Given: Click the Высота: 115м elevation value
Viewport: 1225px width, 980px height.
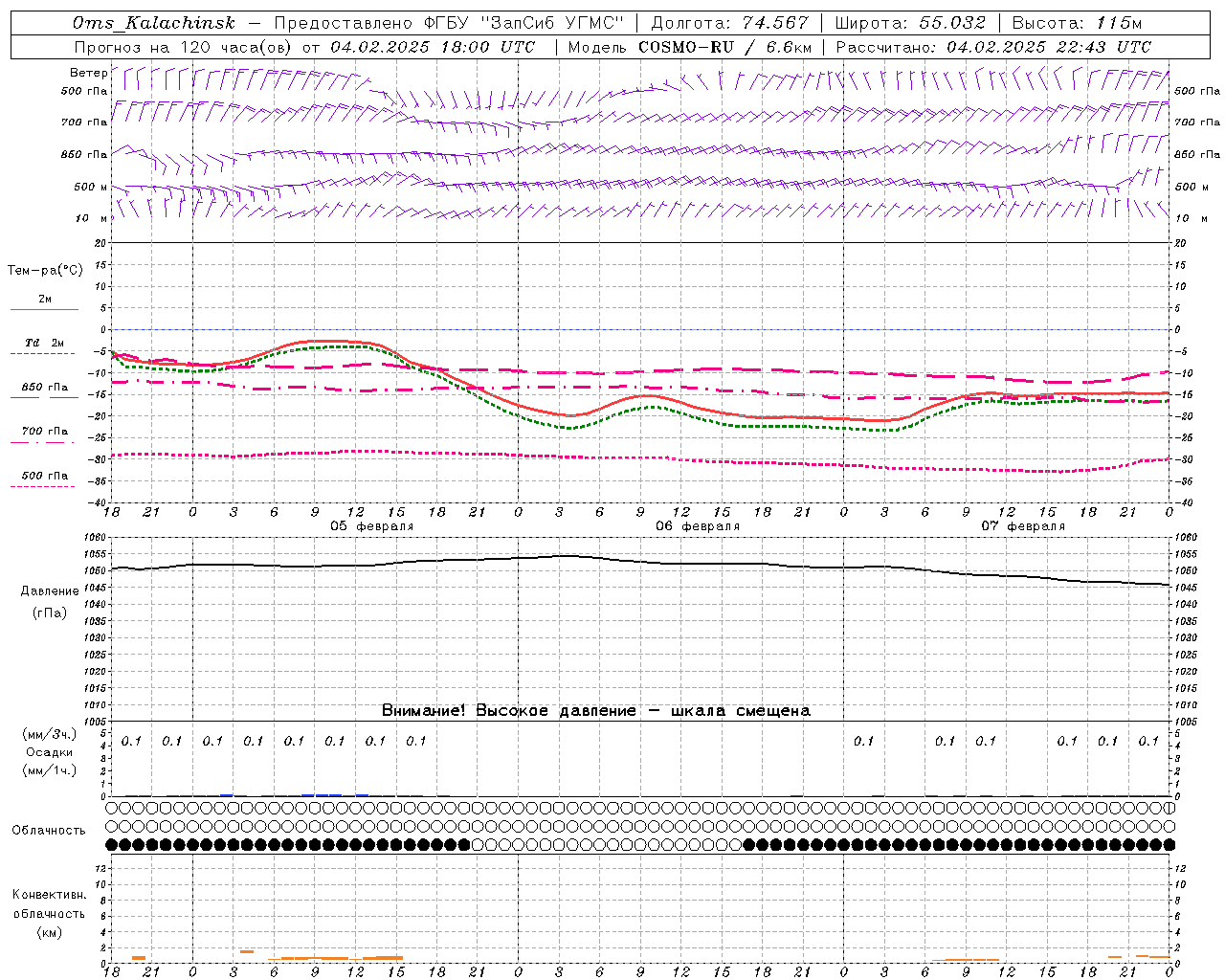Looking at the screenshot, I should click(1077, 23).
